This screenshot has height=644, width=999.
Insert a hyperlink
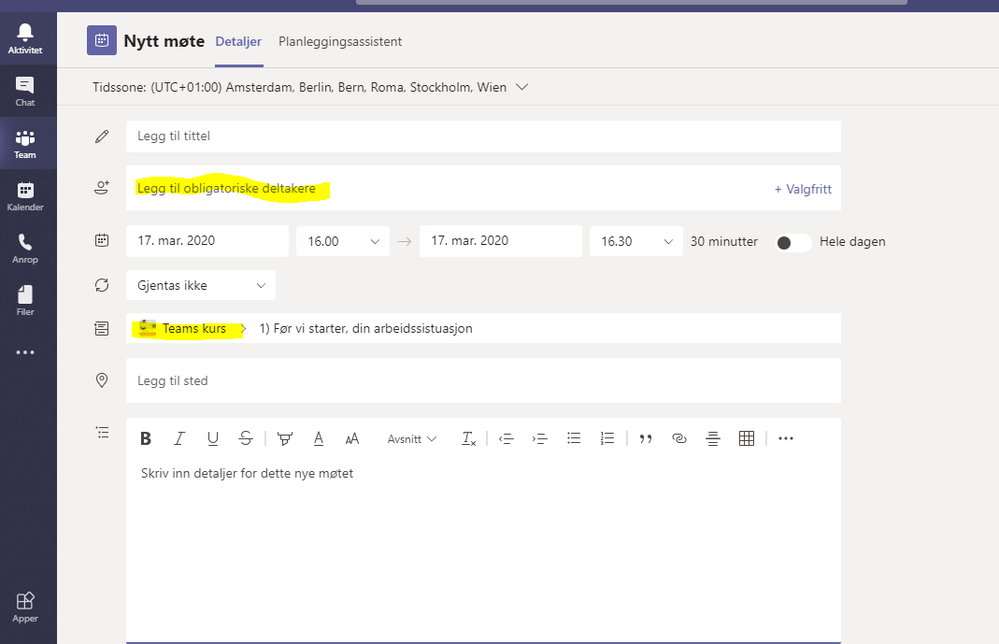pos(679,438)
